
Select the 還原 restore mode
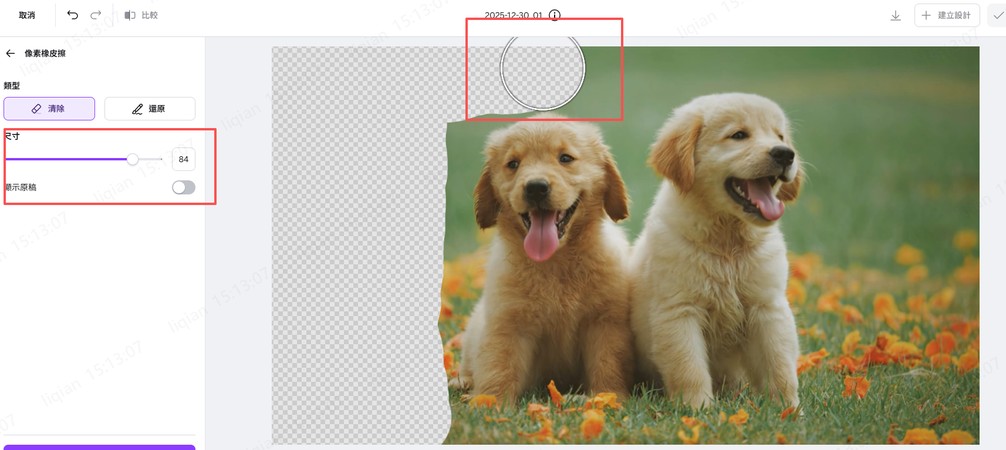pos(150,108)
